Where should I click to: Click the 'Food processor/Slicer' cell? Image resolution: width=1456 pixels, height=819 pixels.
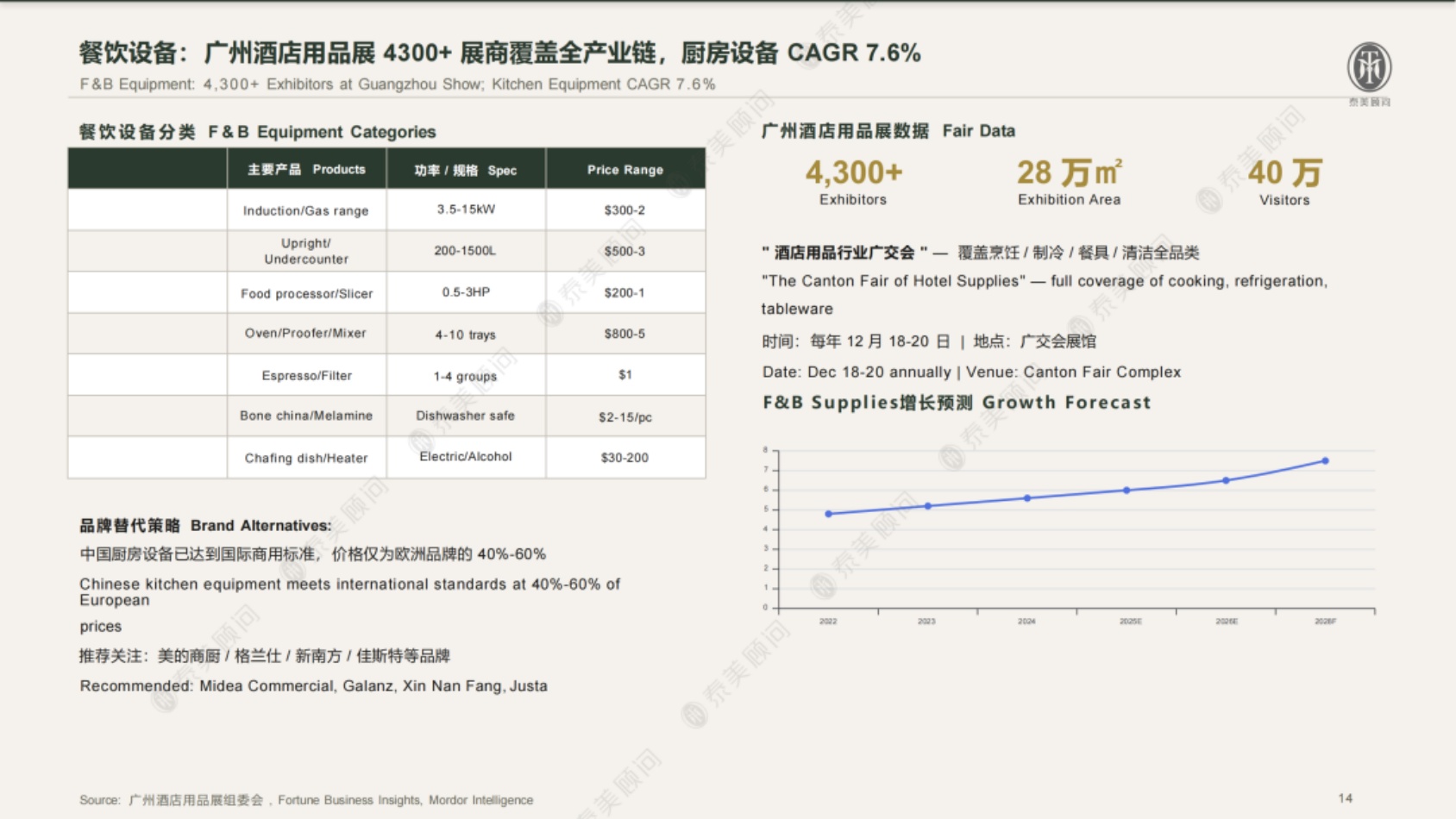pos(306,293)
